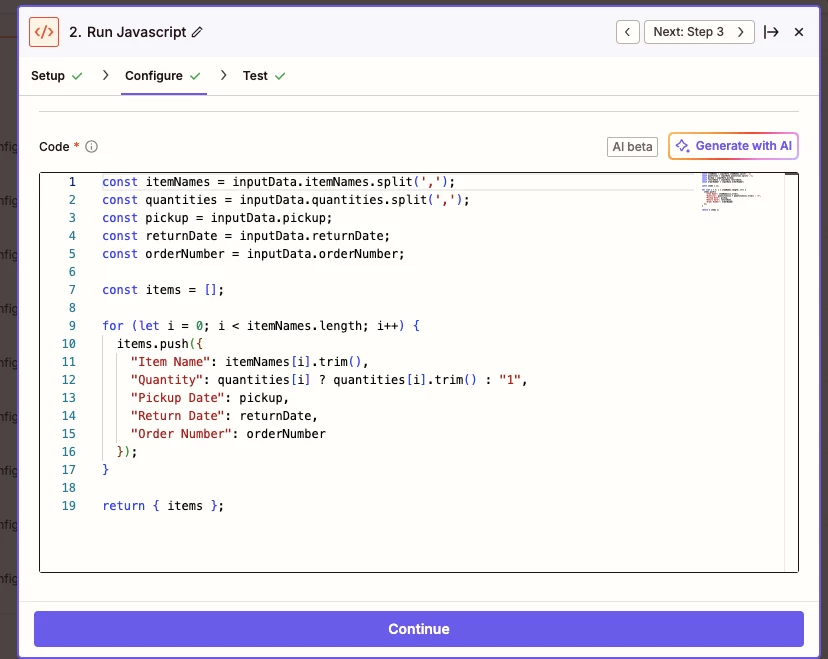The image size is (828, 659).
Task: Click the "Pickup Date" property line
Action: pyautogui.click(x=210, y=398)
